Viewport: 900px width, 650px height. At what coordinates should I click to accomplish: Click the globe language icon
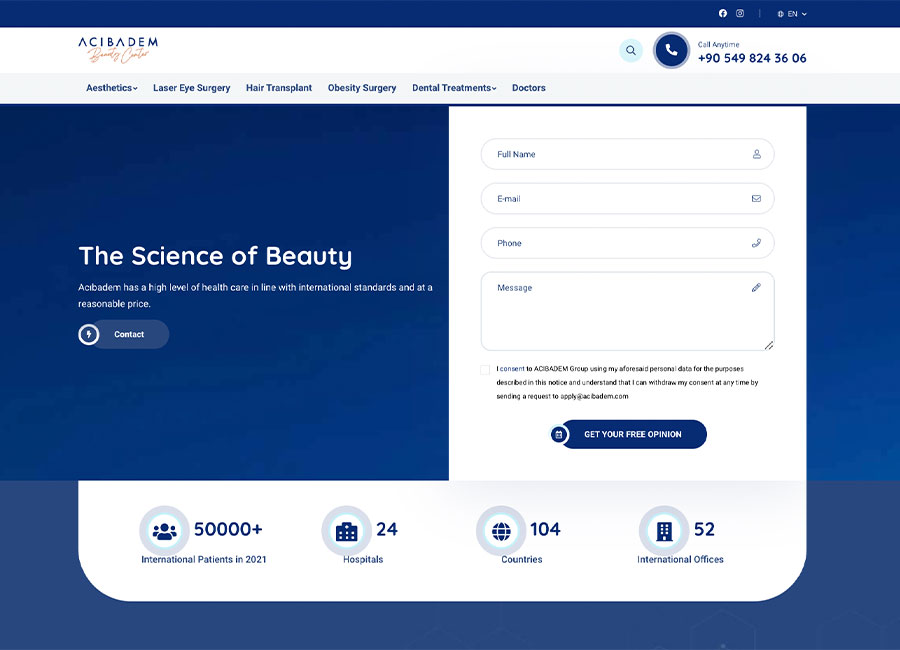[781, 14]
